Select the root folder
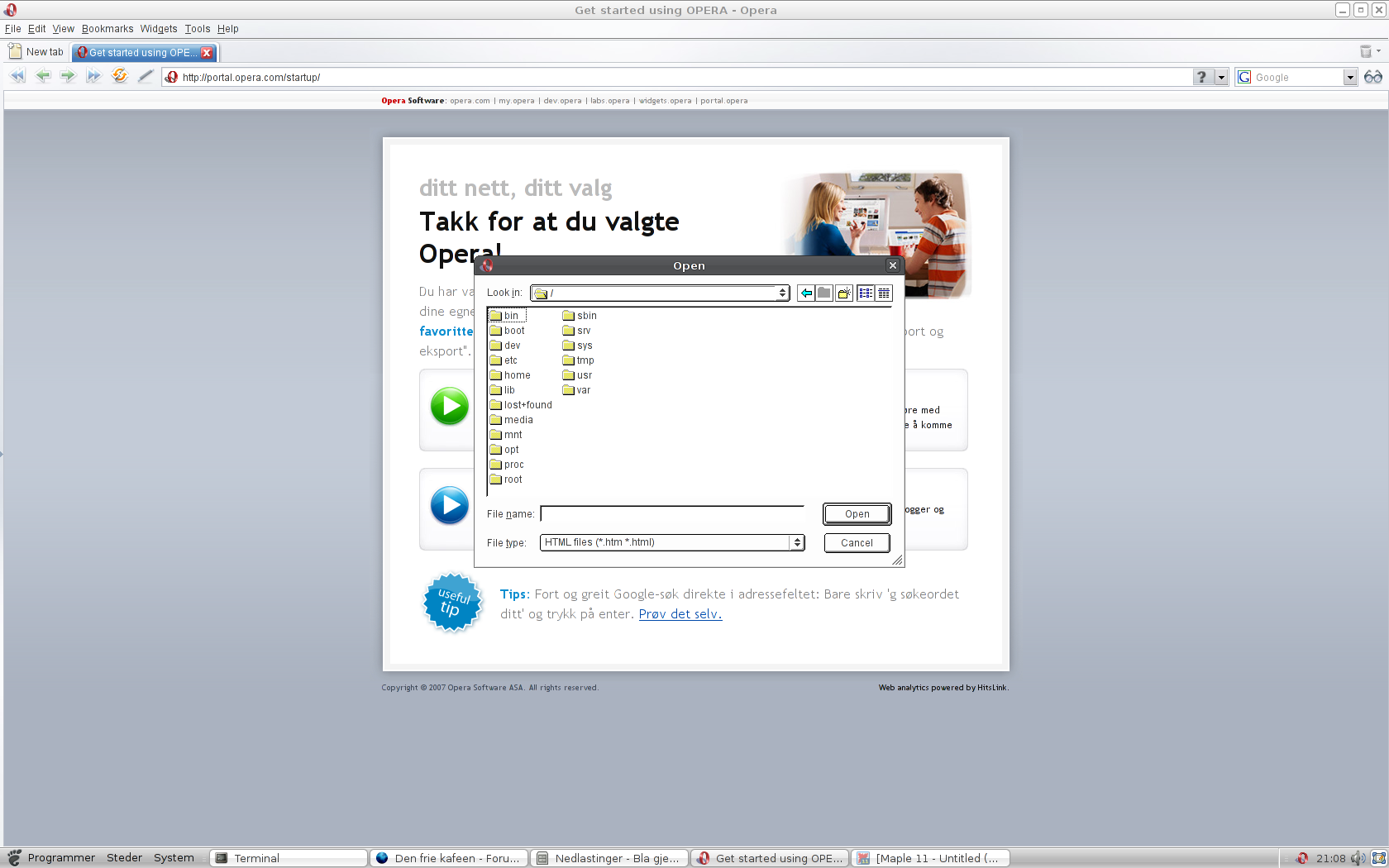Image resolution: width=1389 pixels, height=868 pixels. pos(506,479)
